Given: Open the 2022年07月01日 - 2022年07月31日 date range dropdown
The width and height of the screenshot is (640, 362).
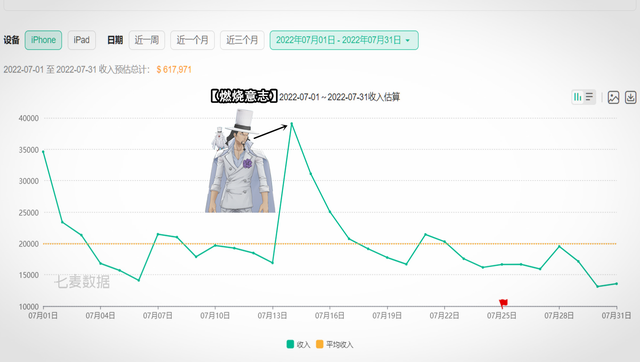Looking at the screenshot, I should (344, 40).
